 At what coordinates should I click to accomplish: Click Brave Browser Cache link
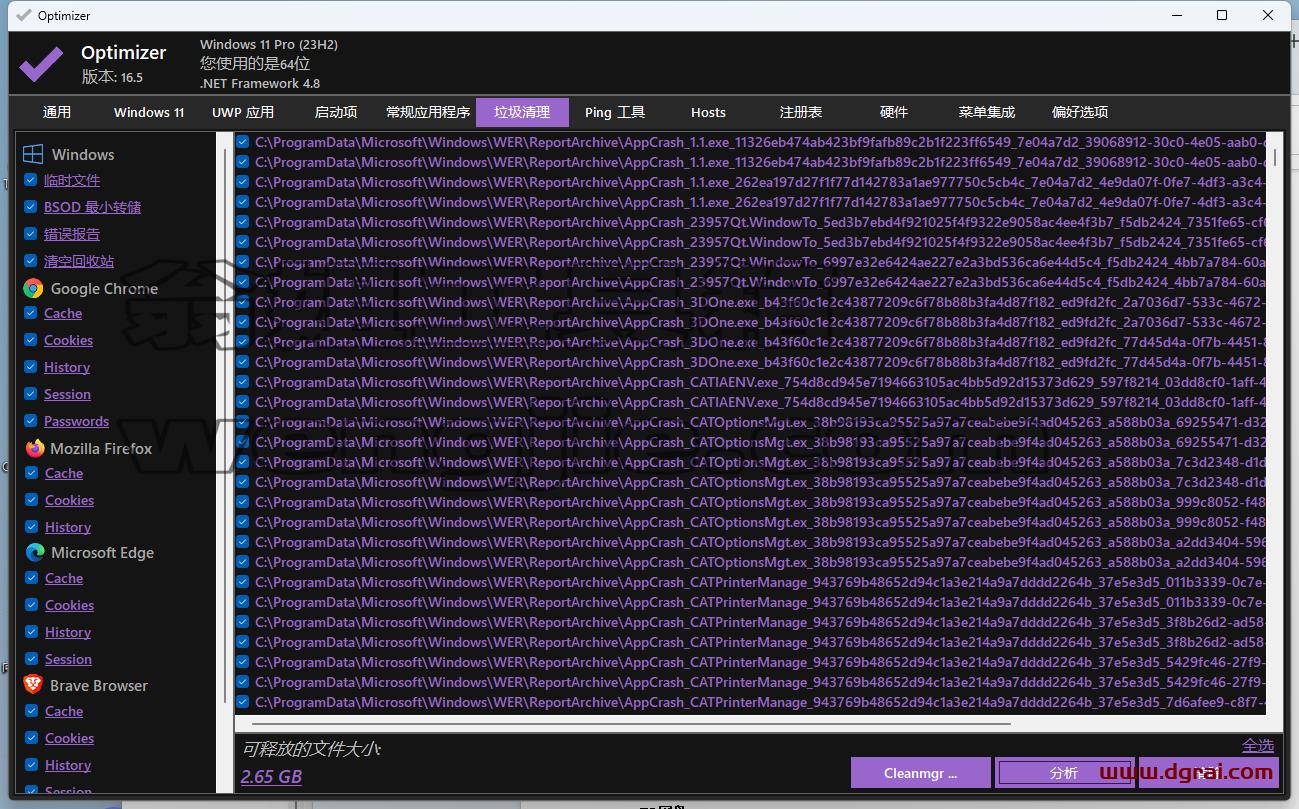click(x=64, y=711)
